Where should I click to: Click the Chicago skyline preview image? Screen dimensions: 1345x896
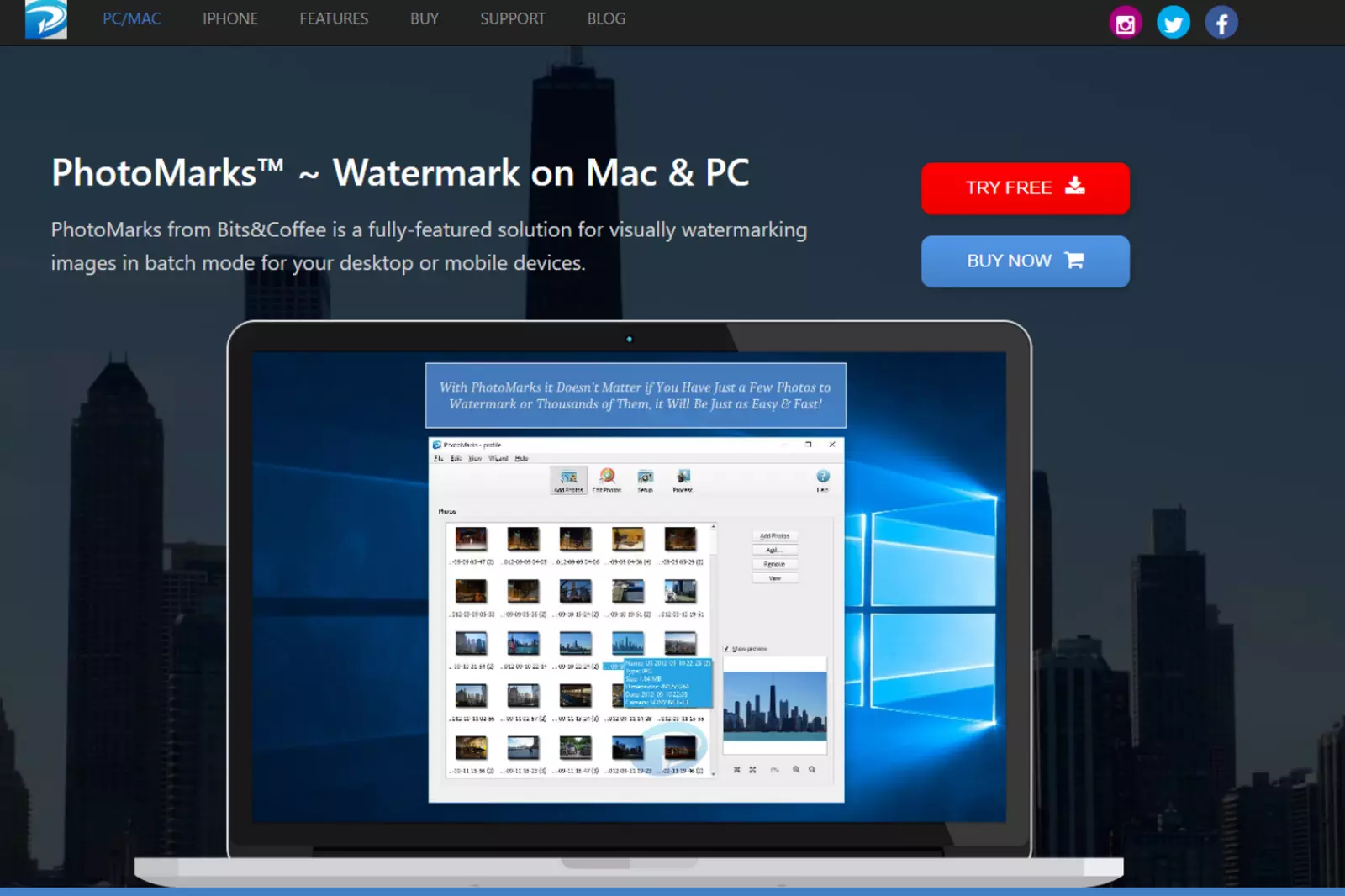point(775,706)
